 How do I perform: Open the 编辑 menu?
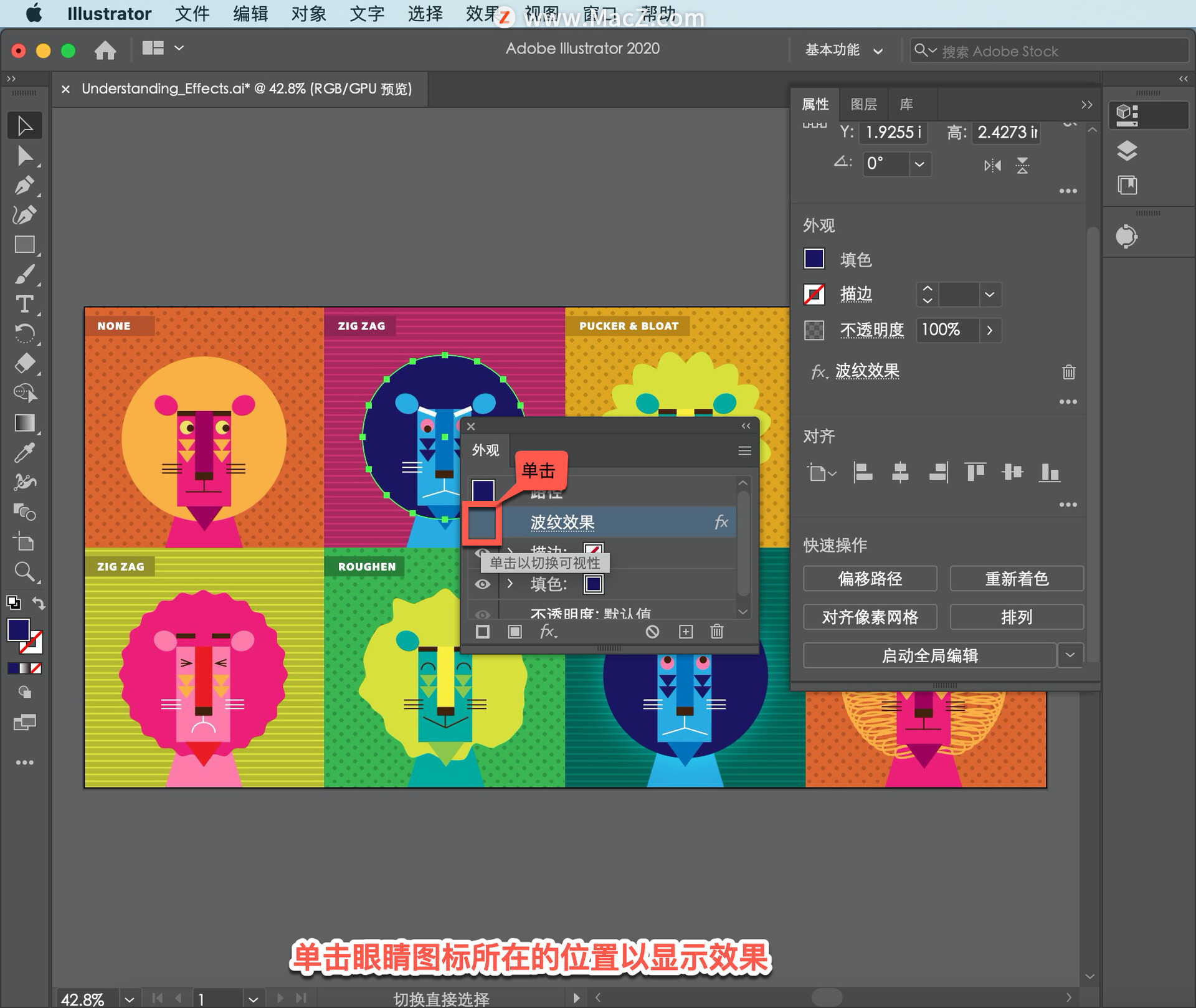pos(250,14)
